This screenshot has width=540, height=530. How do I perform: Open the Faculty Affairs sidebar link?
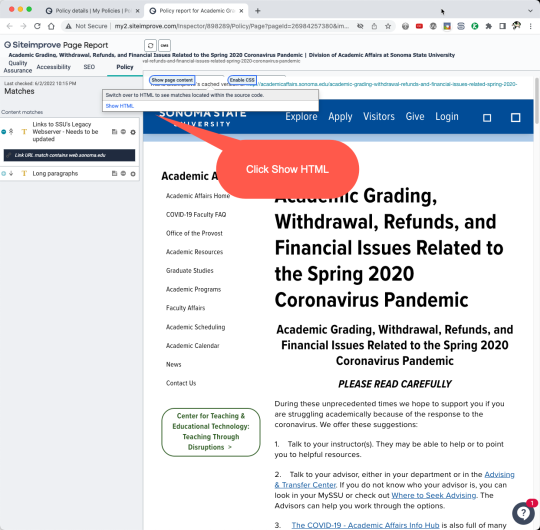pos(186,308)
